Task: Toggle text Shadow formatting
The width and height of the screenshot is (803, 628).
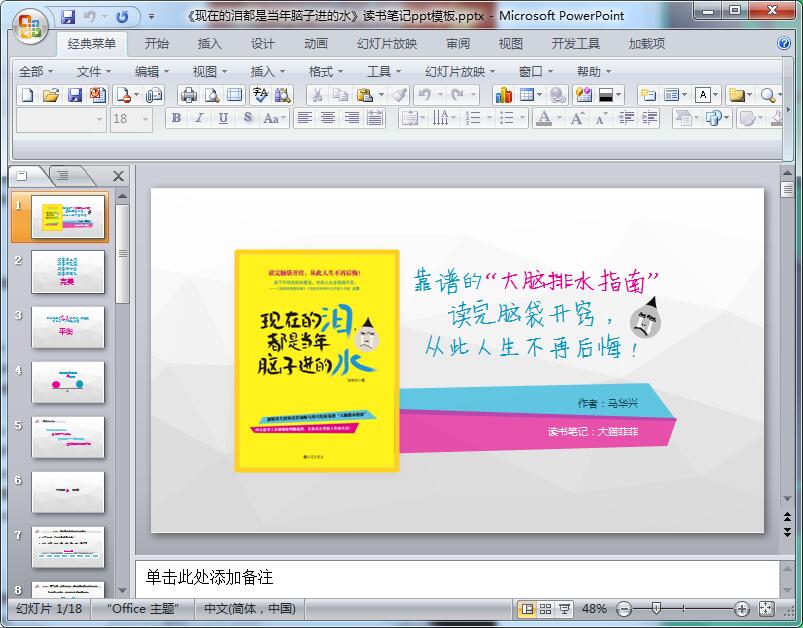Action: (247, 118)
